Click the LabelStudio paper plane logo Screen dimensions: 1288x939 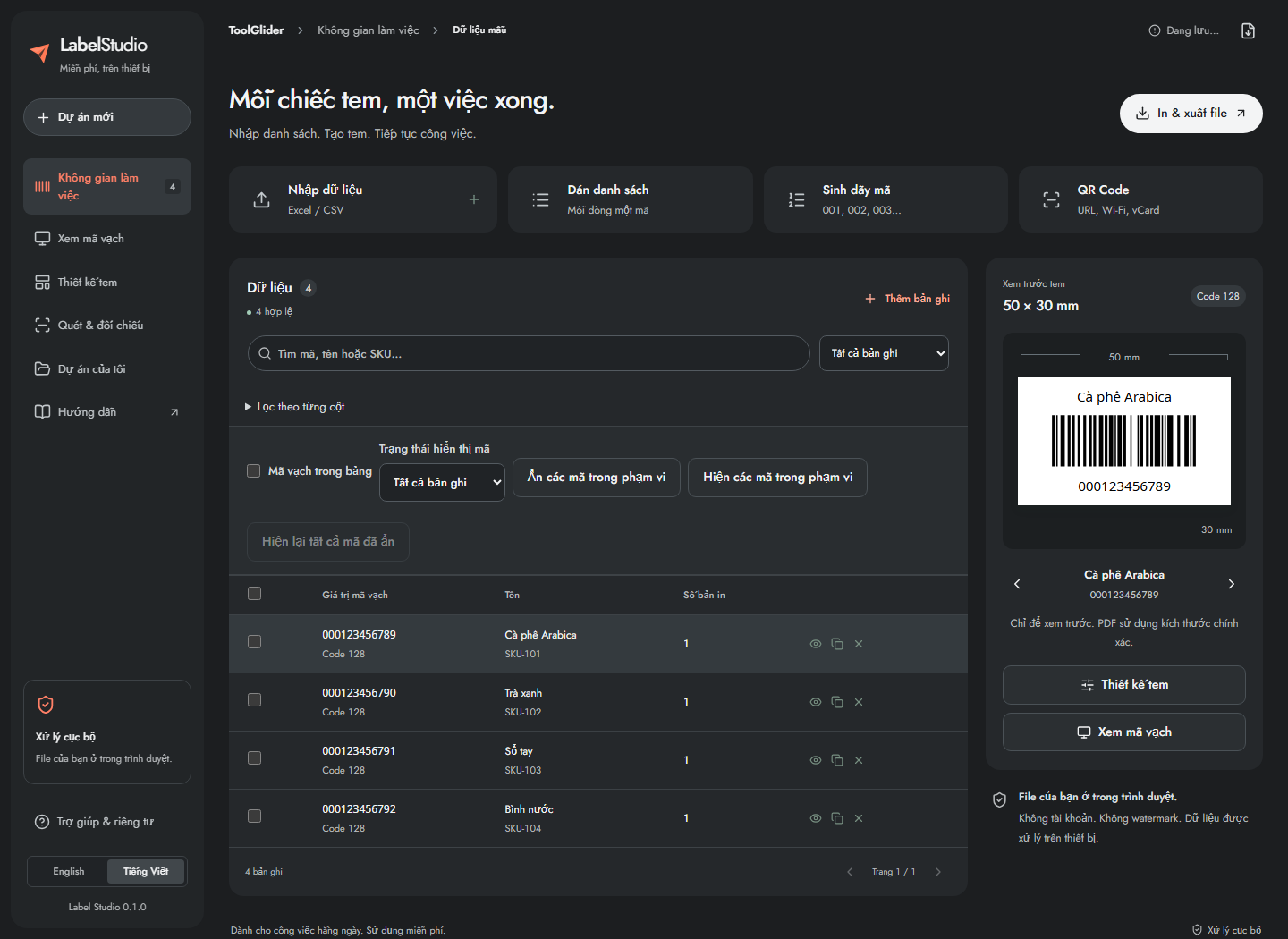tap(39, 53)
